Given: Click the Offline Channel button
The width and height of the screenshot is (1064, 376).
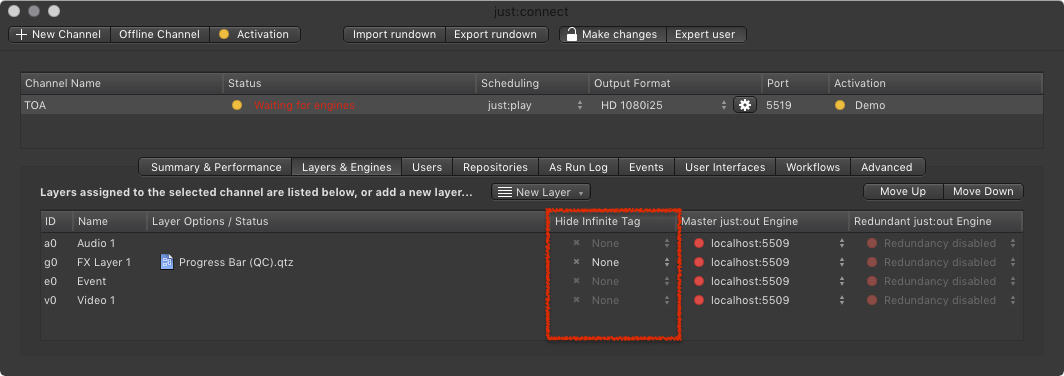Looking at the screenshot, I should 159,34.
